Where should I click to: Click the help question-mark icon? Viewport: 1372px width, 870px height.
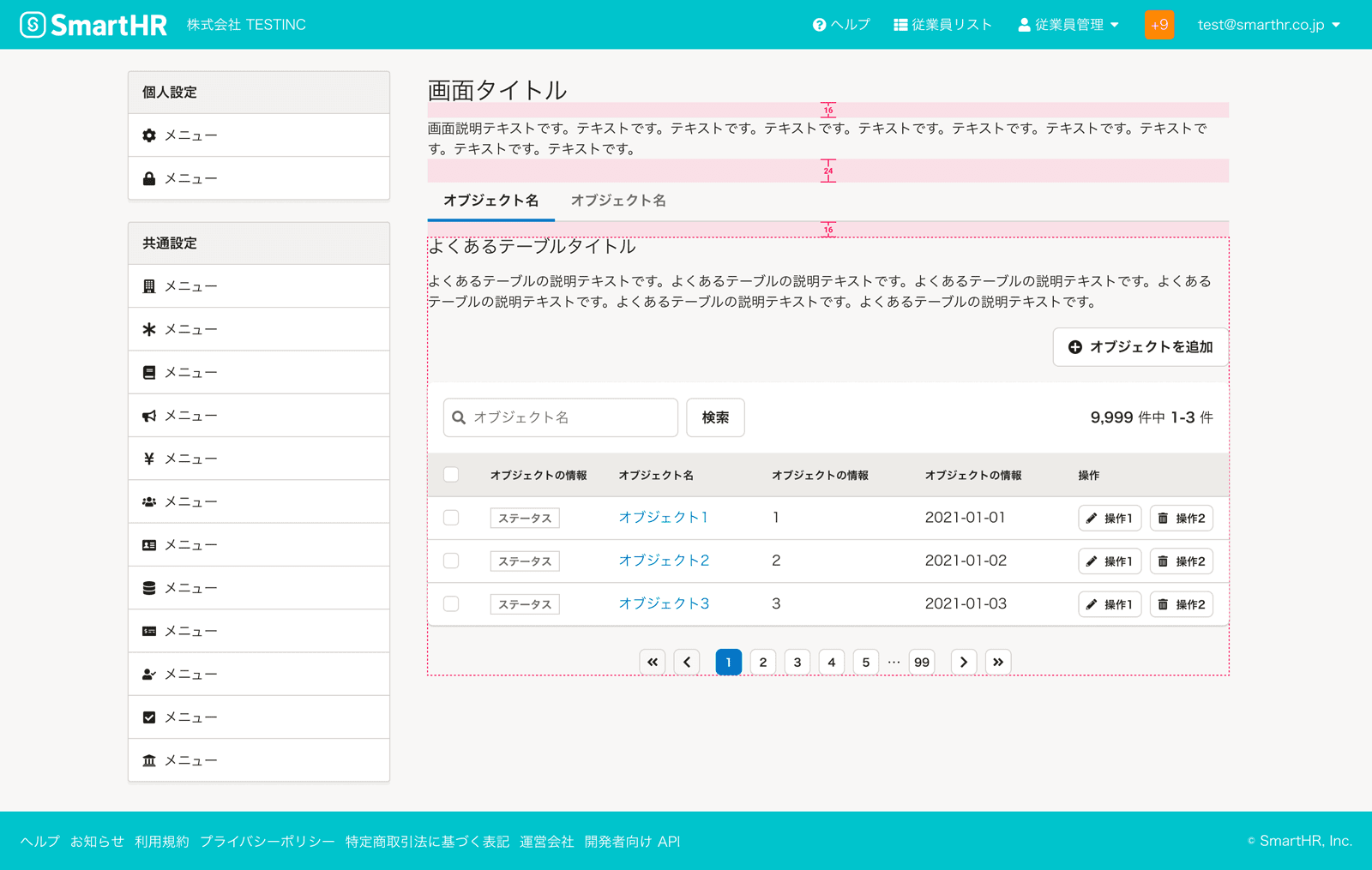(x=816, y=24)
